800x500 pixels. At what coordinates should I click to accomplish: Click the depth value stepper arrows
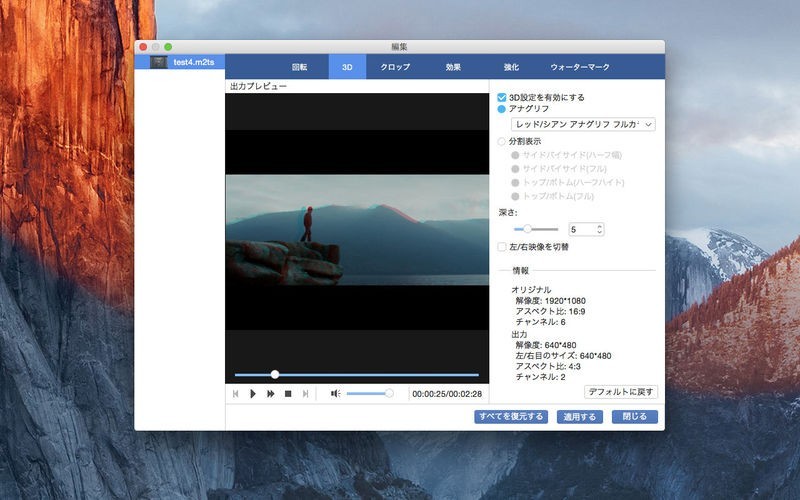pyautogui.click(x=599, y=229)
